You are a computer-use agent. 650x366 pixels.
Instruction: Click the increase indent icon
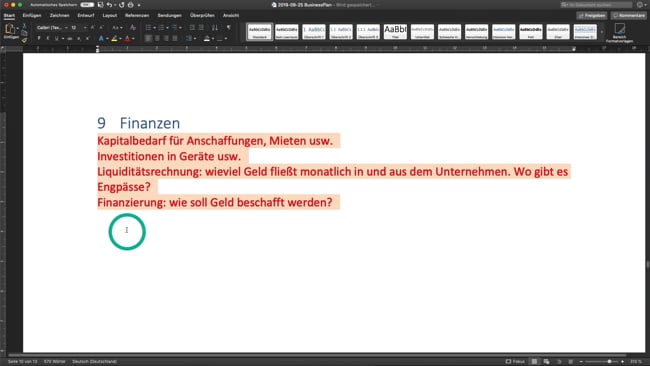point(201,27)
